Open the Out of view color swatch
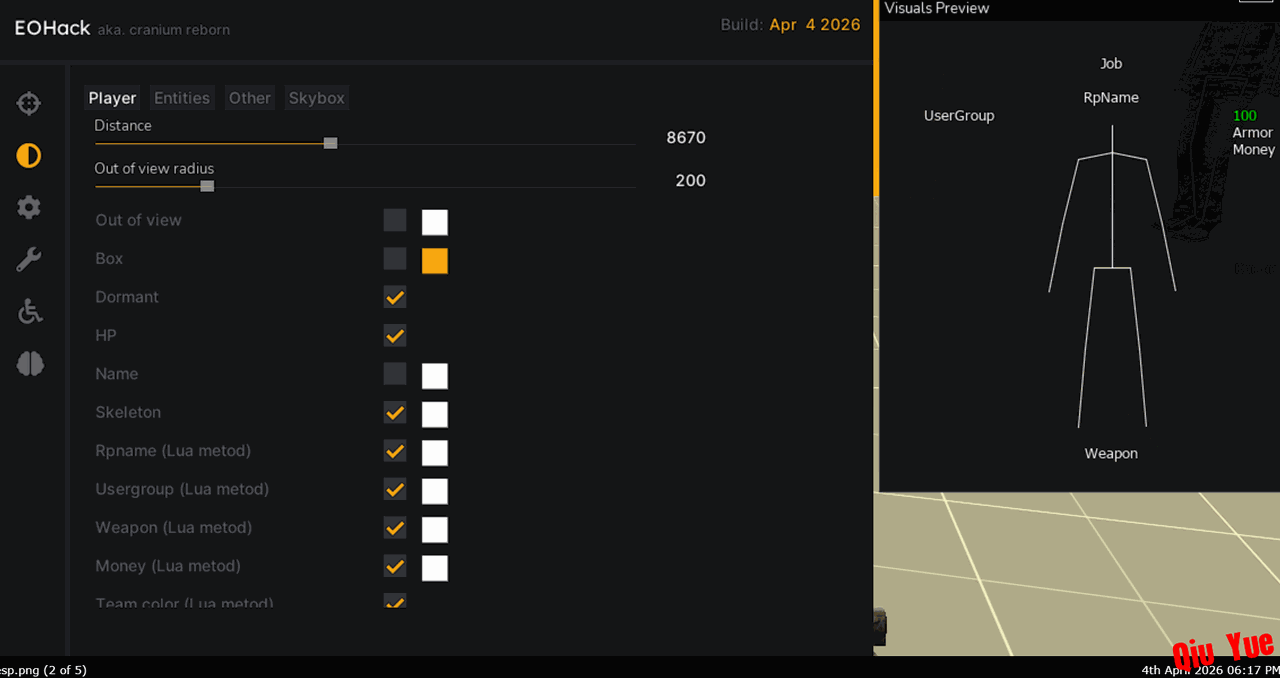This screenshot has height=678, width=1280. [435, 222]
